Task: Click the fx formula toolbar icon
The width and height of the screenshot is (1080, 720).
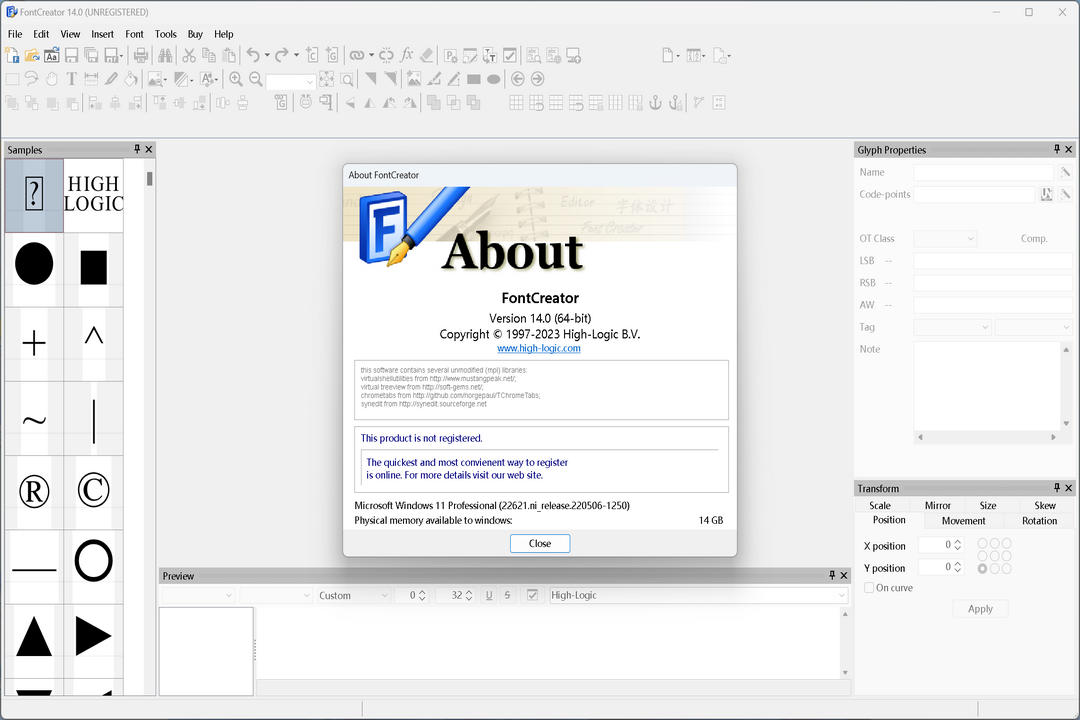Action: click(407, 56)
